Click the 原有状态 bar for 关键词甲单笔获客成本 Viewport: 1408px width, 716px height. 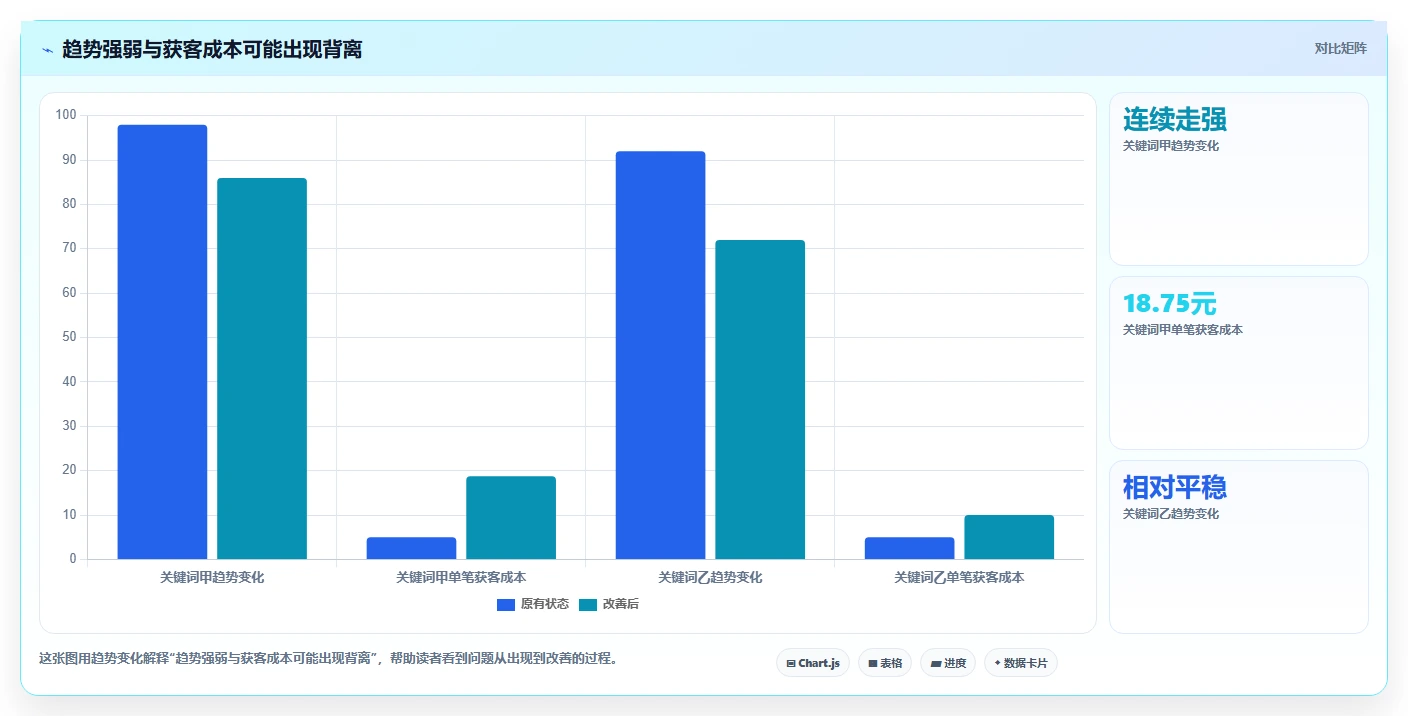click(x=411, y=548)
